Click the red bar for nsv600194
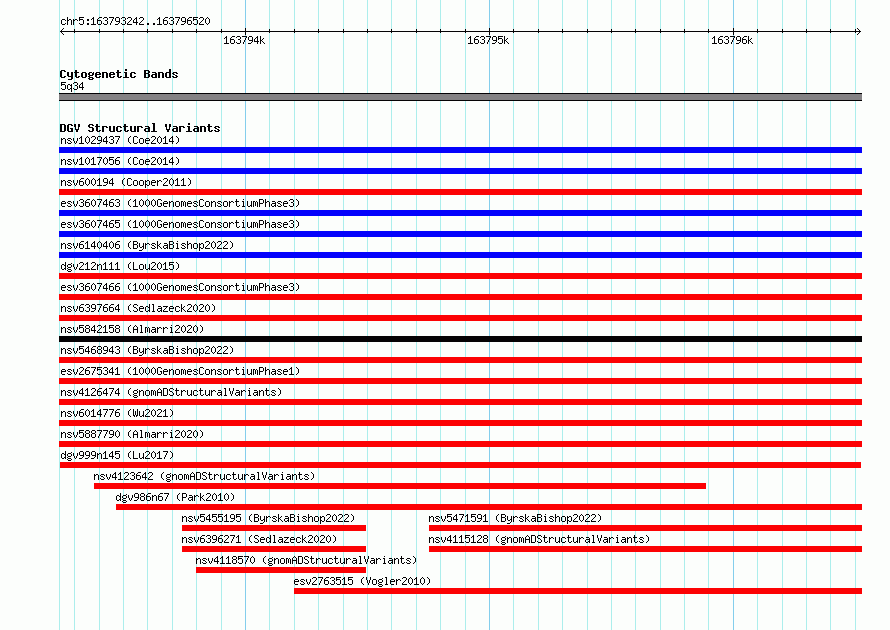Image resolution: width=890 pixels, height=630 pixels. pos(460,192)
